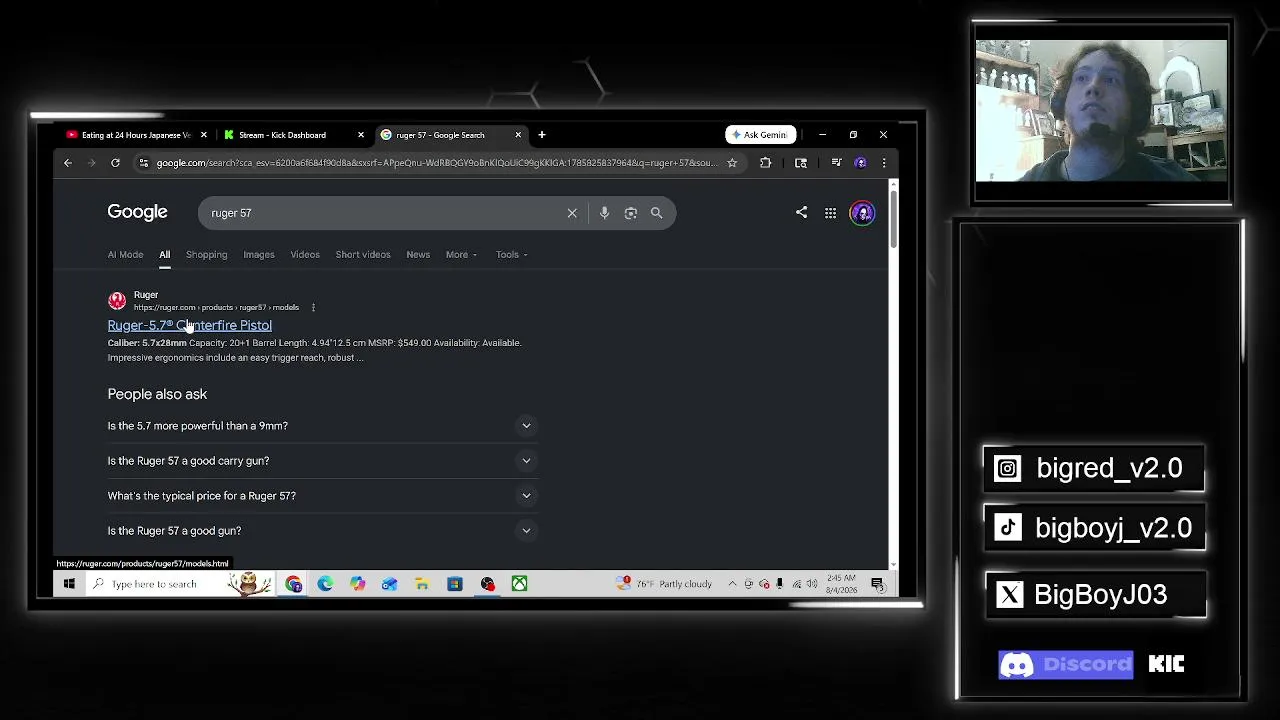Screen dimensions: 1280x720
Task: Open the Windows Start menu
Action: click(x=69, y=584)
